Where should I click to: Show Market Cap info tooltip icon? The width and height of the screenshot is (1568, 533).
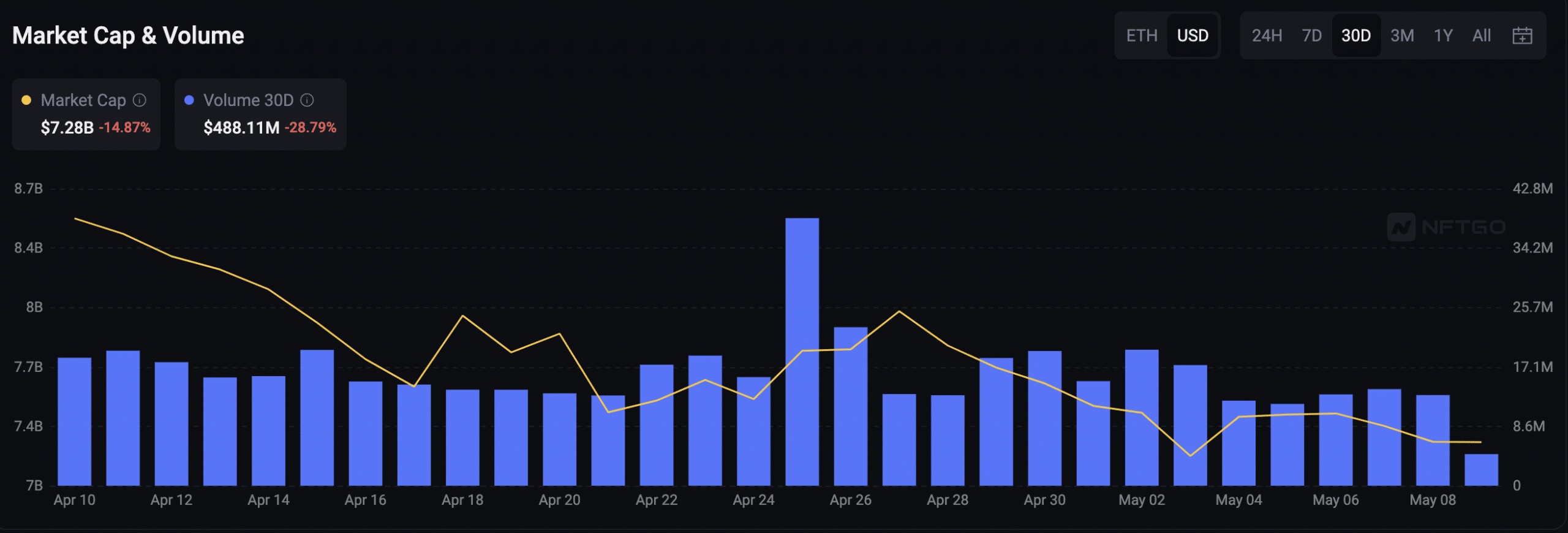[140, 100]
